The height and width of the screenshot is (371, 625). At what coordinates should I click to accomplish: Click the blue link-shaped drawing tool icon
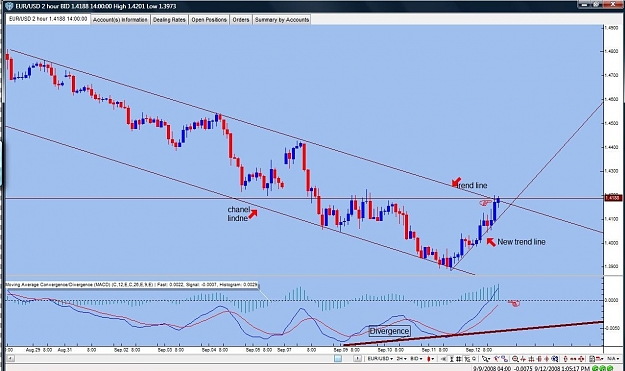505,359
